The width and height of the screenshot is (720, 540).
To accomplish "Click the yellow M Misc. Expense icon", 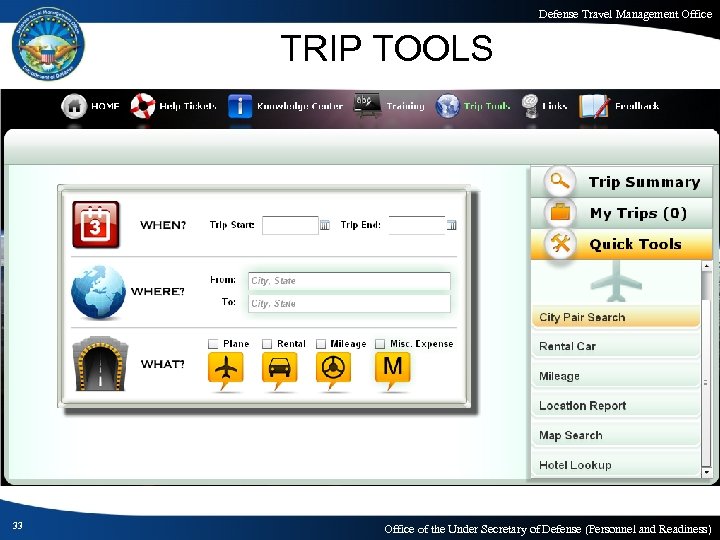I will [x=393, y=371].
